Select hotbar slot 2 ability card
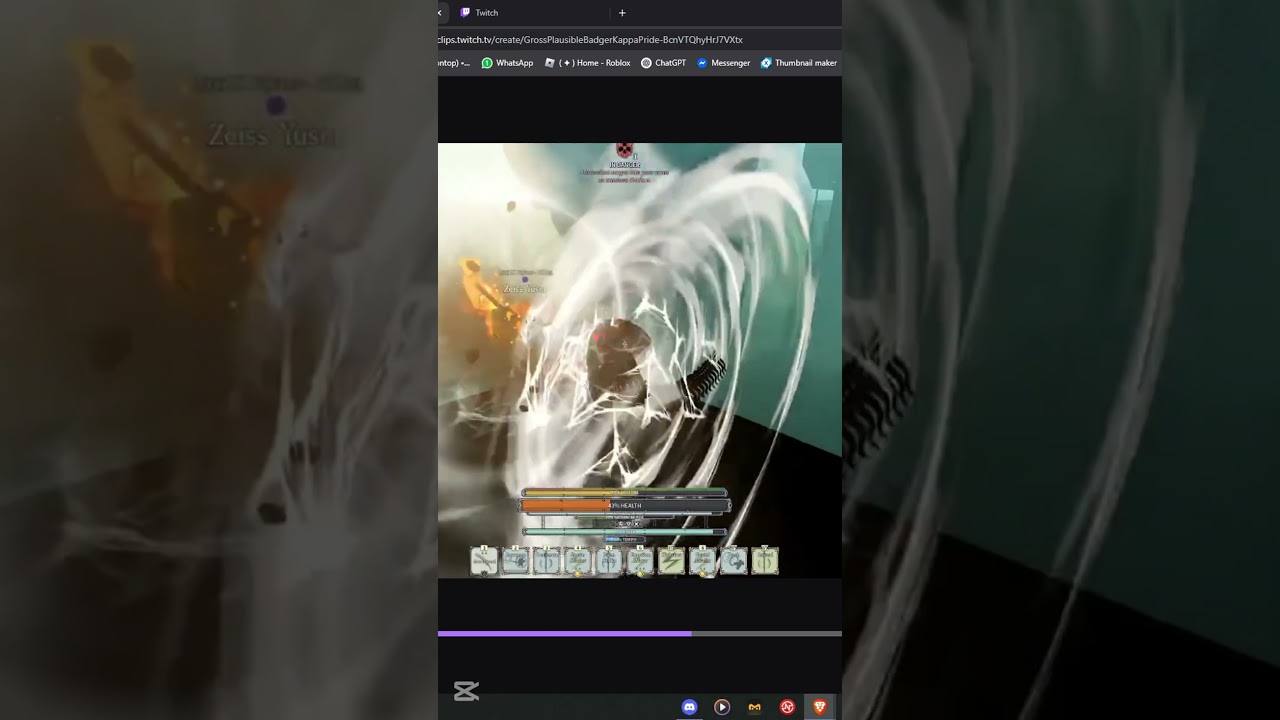Viewport: 1280px width, 720px height. [x=516, y=561]
